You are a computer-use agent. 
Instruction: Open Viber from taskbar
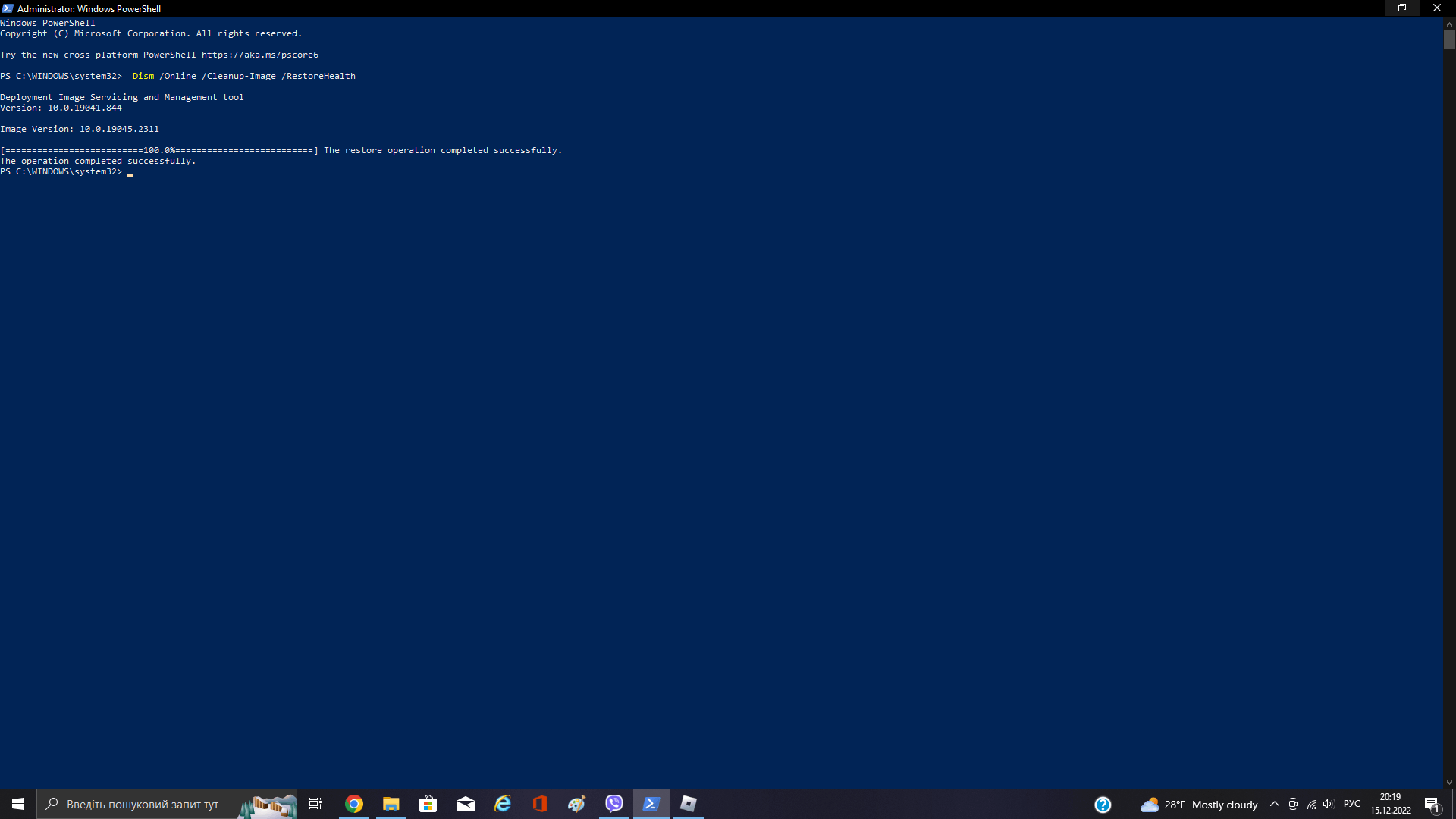tap(614, 804)
